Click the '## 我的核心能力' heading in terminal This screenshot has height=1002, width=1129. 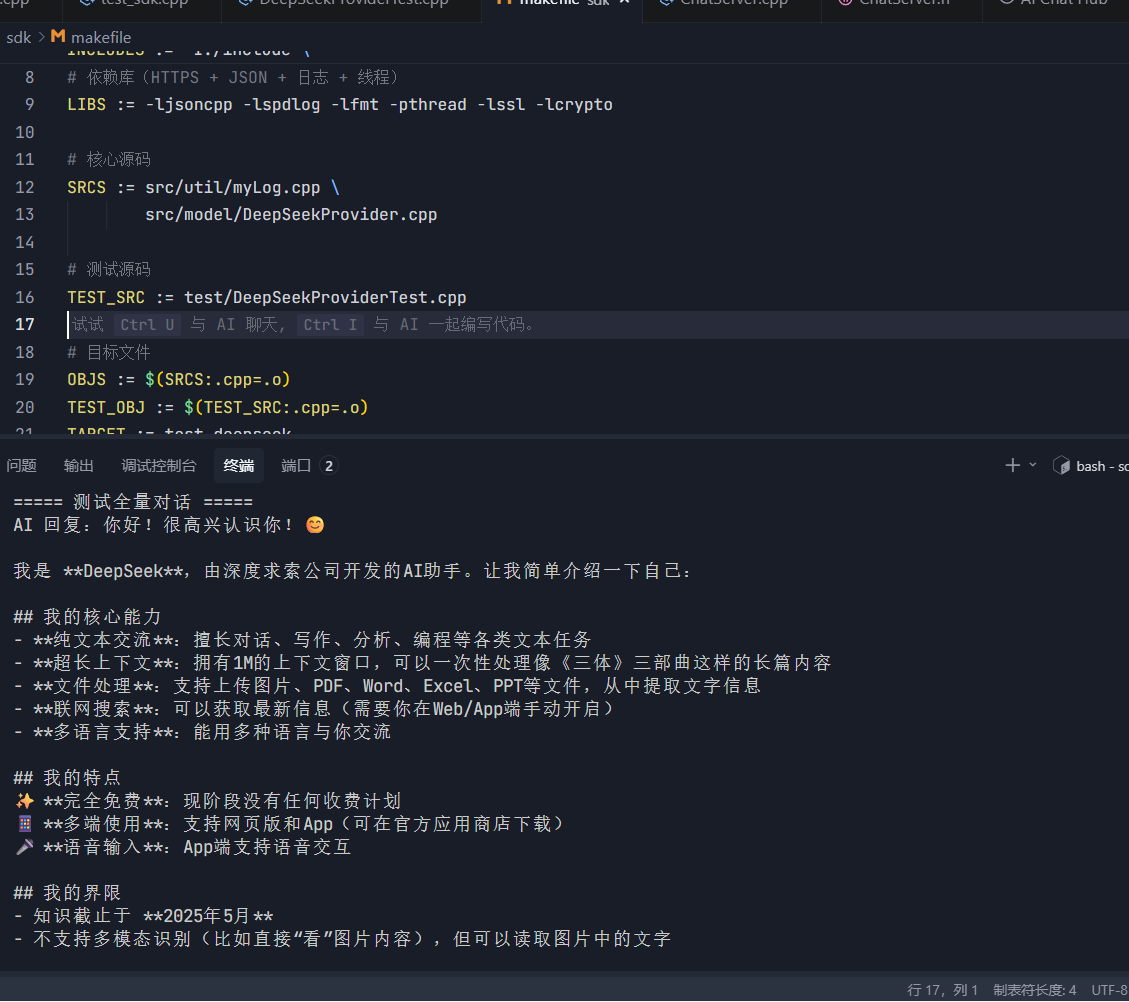click(x=87, y=617)
